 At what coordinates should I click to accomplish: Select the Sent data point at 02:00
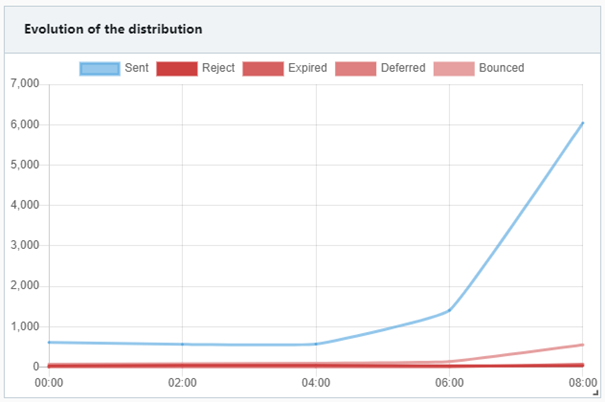coord(182,344)
